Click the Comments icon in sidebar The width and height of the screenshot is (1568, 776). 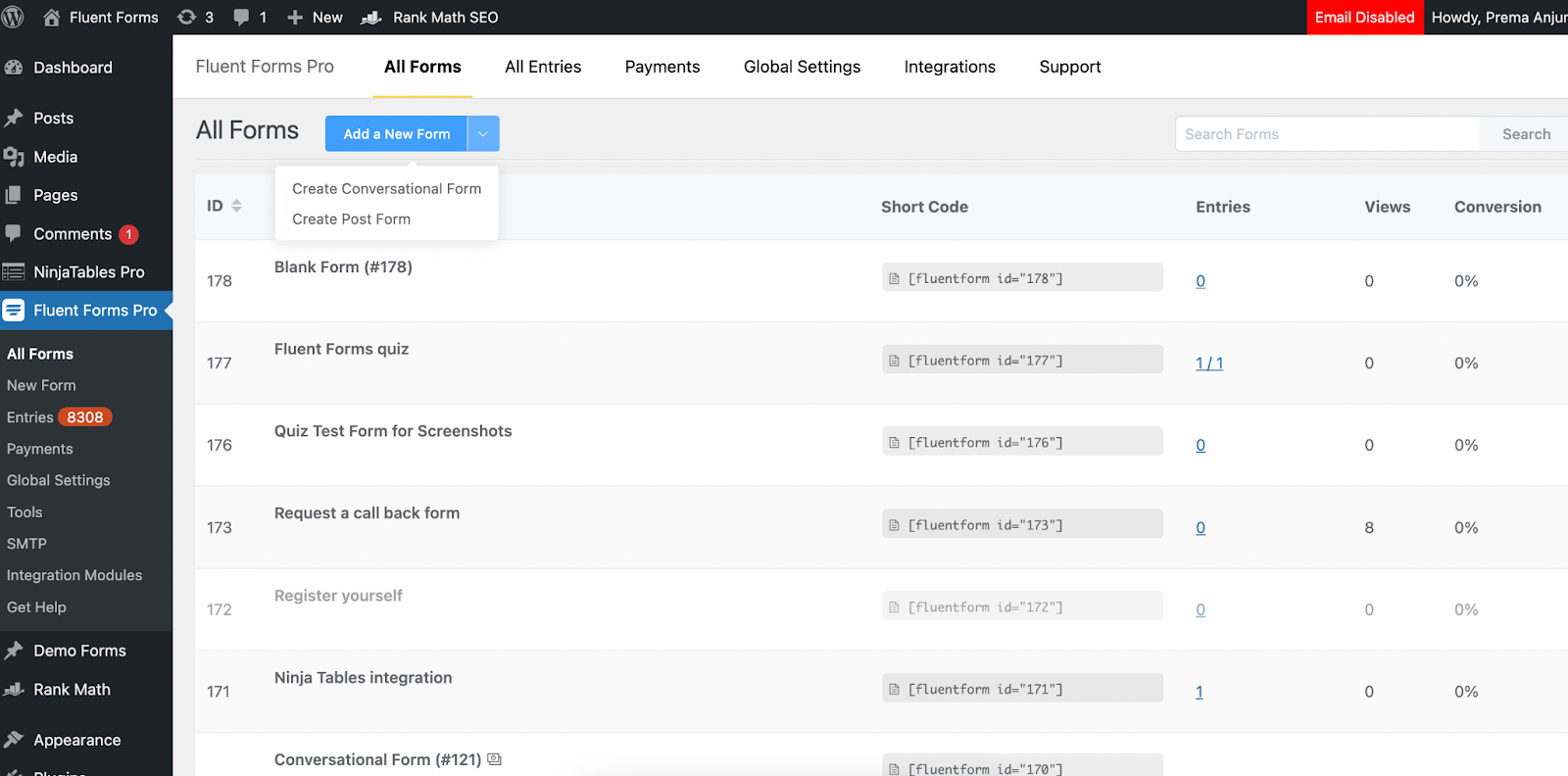pos(14,233)
